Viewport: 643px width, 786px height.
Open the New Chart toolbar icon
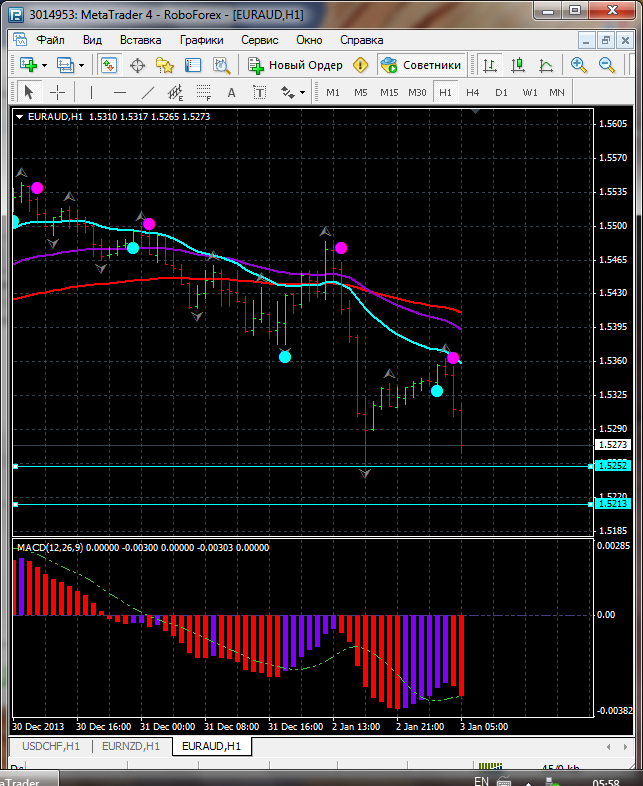point(28,65)
